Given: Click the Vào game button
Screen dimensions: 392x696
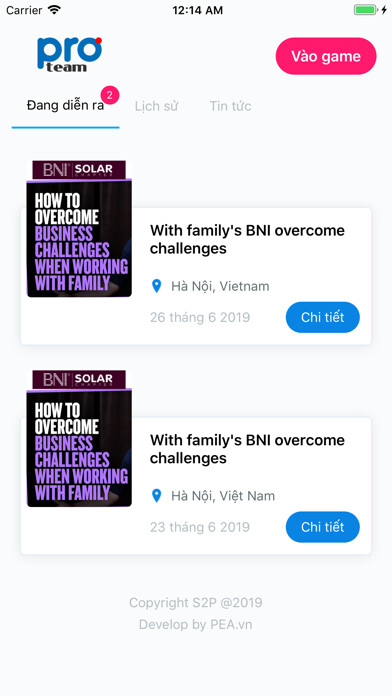Looking at the screenshot, I should point(326,56).
